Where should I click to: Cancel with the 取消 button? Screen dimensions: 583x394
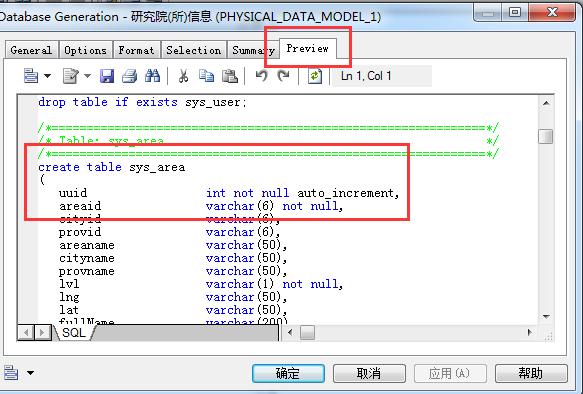tap(369, 373)
